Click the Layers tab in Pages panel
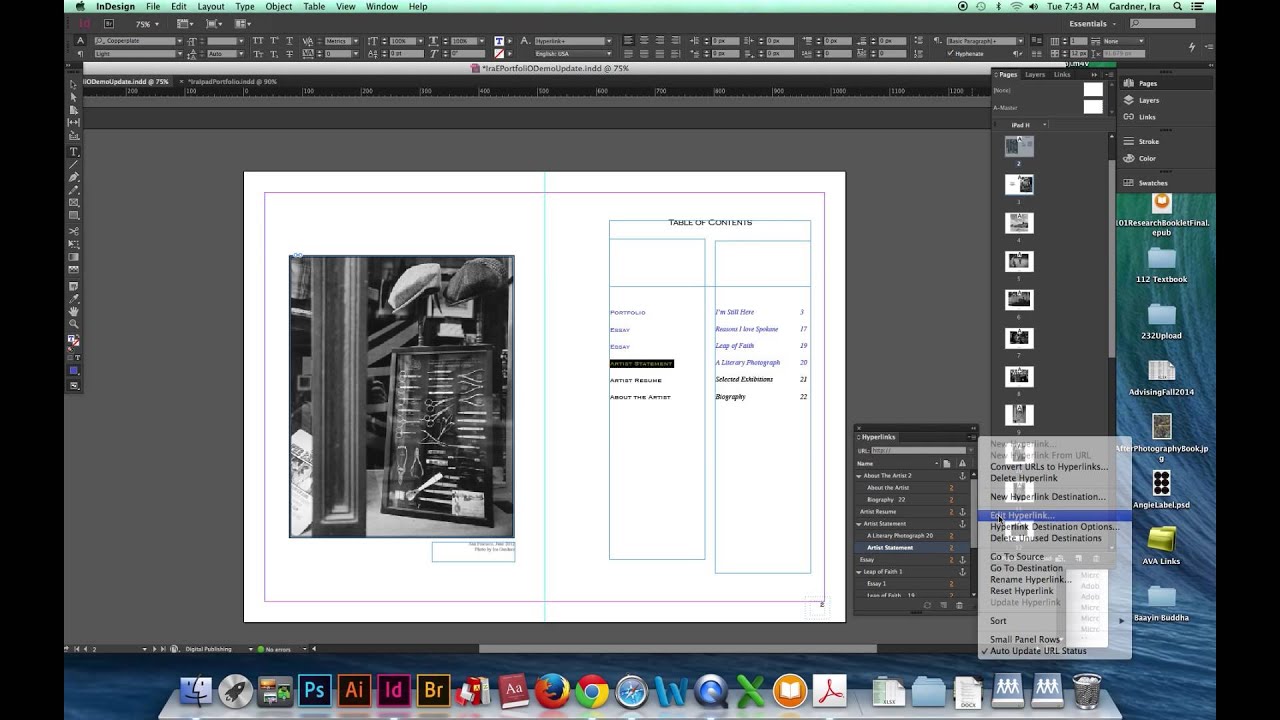 [1035, 74]
